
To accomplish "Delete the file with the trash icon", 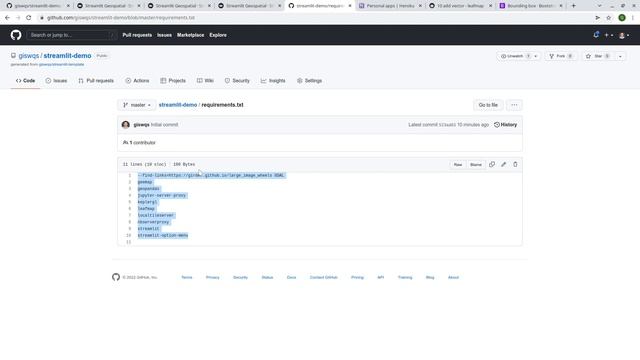I will coord(515,164).
